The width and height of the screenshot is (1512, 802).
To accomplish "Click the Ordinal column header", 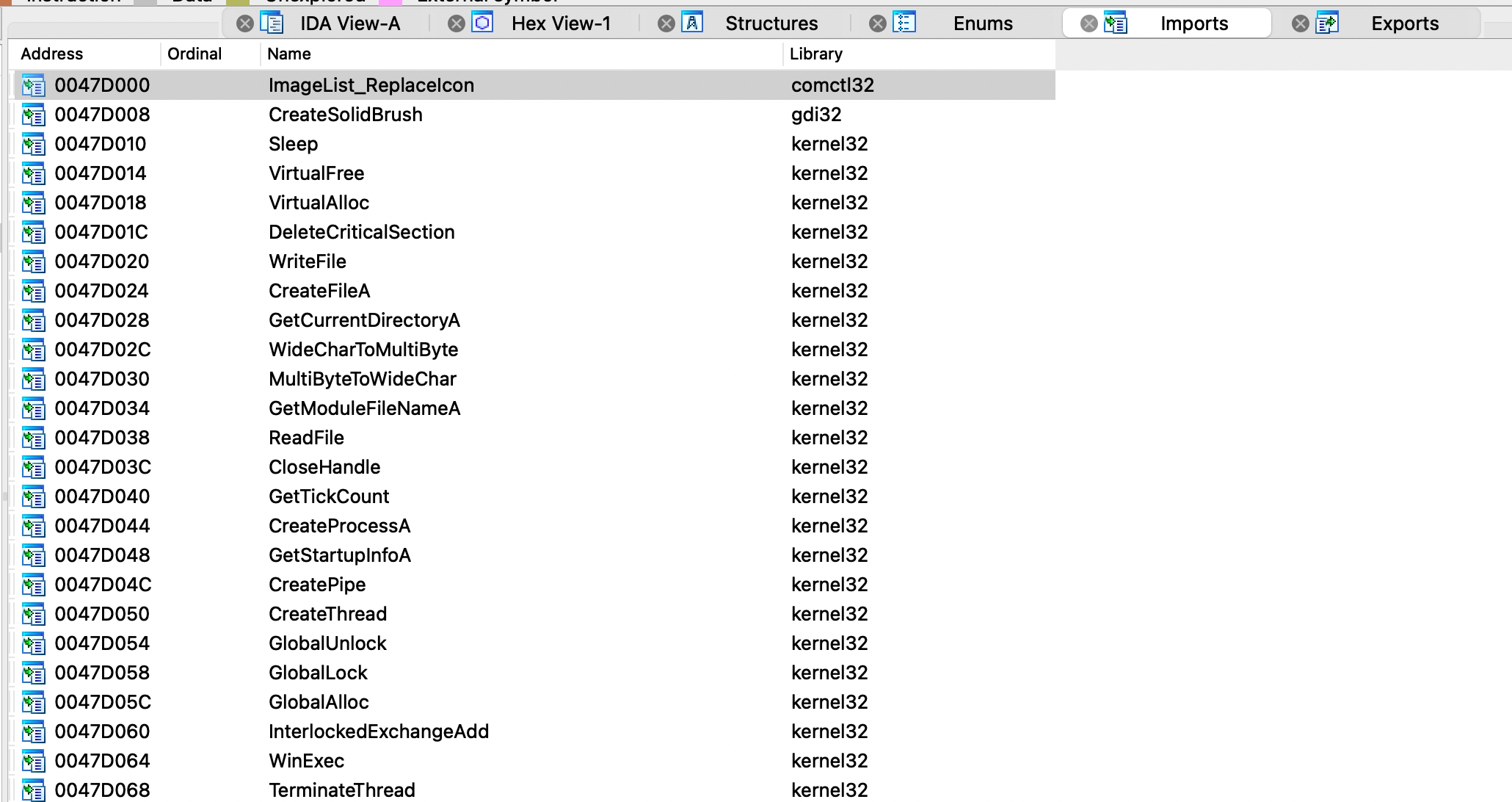I will (195, 54).
